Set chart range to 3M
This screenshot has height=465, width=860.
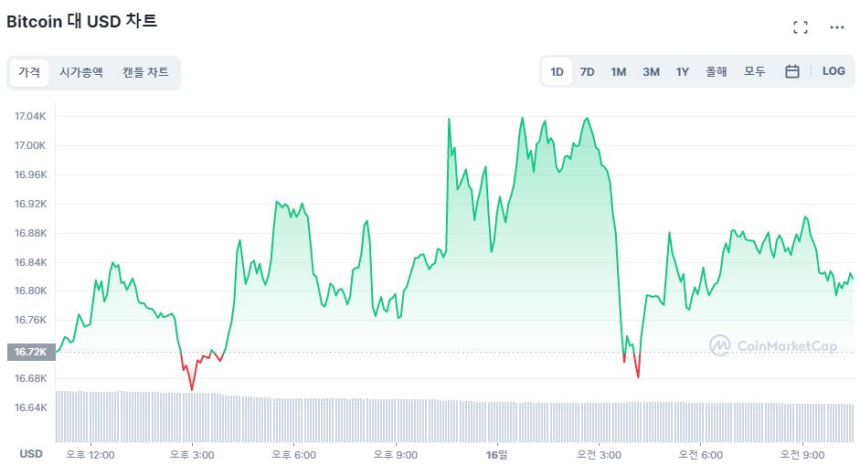tap(651, 72)
